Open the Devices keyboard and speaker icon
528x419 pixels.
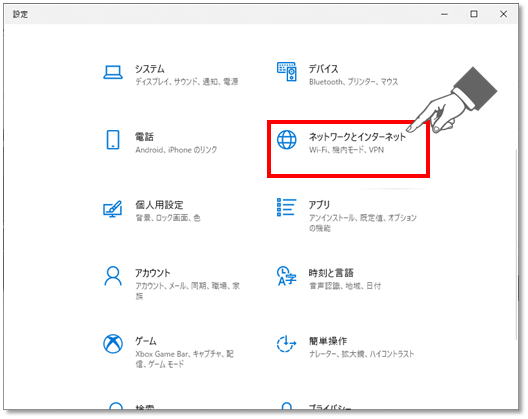coord(287,71)
